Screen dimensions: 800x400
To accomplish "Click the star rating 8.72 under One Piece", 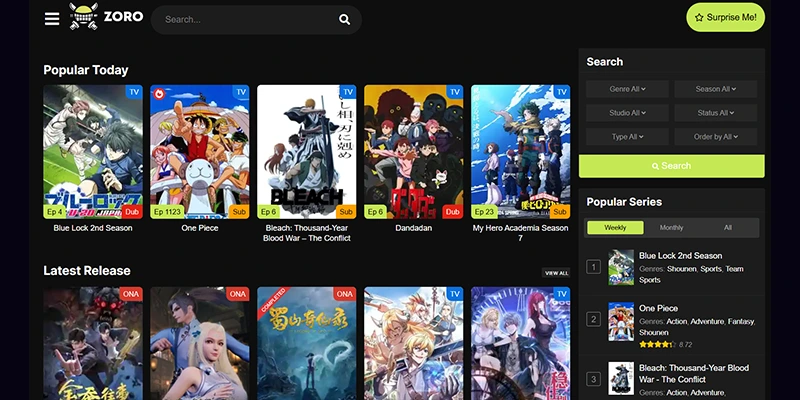I will tap(665, 344).
